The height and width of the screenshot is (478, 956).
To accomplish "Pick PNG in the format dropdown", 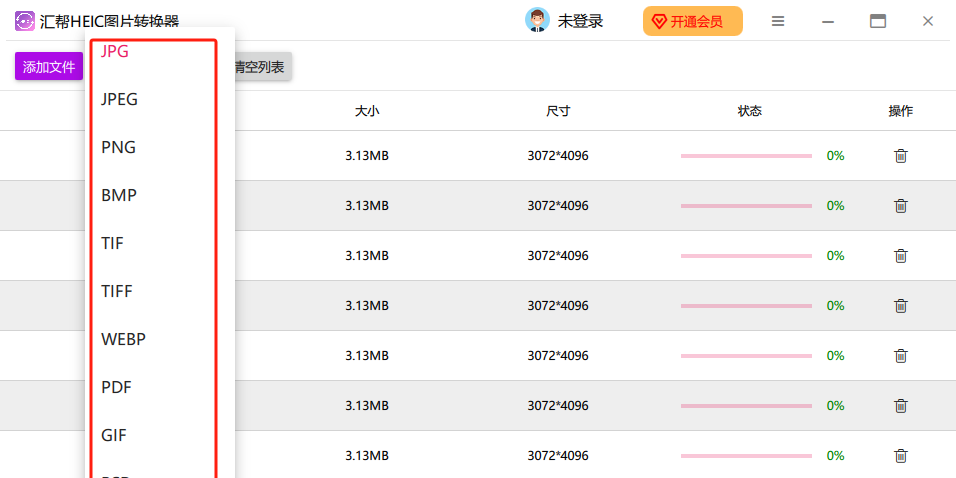I will (118, 147).
